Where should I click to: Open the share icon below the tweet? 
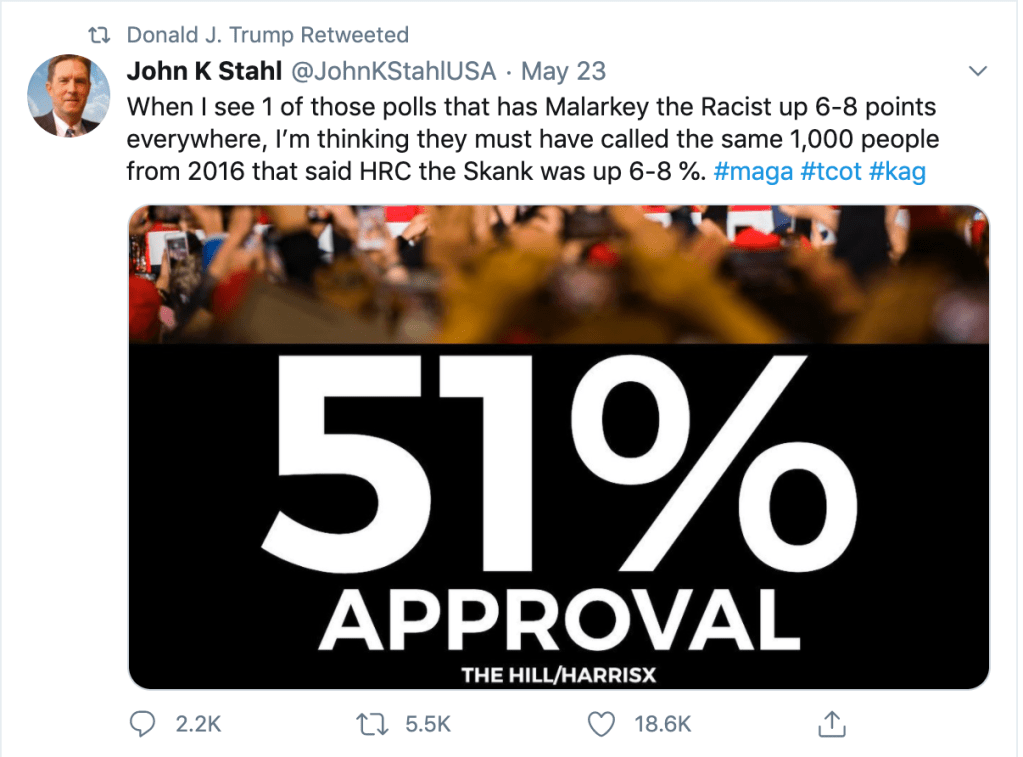[829, 722]
